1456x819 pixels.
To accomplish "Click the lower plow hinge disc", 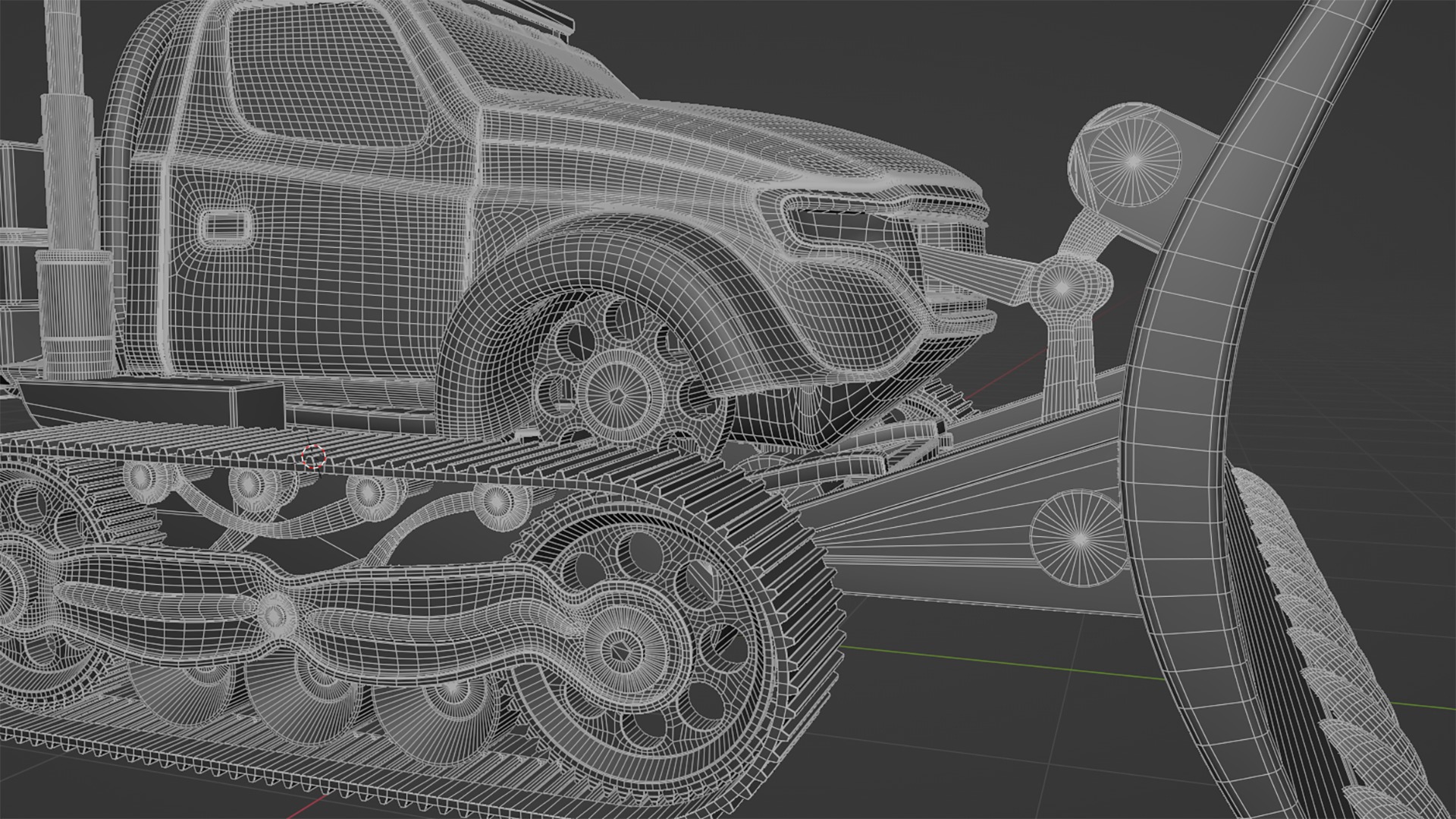I will click(1080, 538).
